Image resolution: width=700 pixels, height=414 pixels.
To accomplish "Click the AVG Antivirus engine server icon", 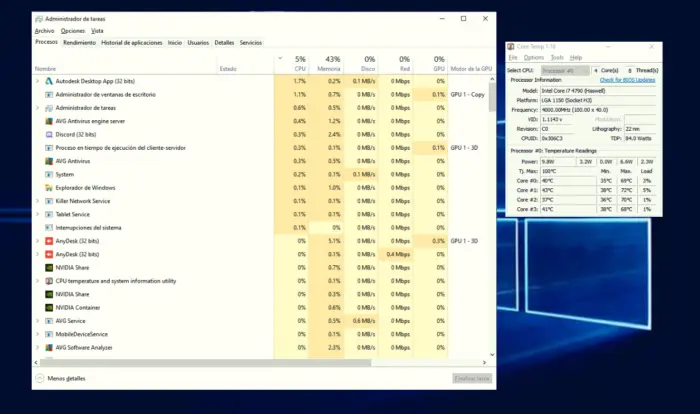I will (49, 121).
